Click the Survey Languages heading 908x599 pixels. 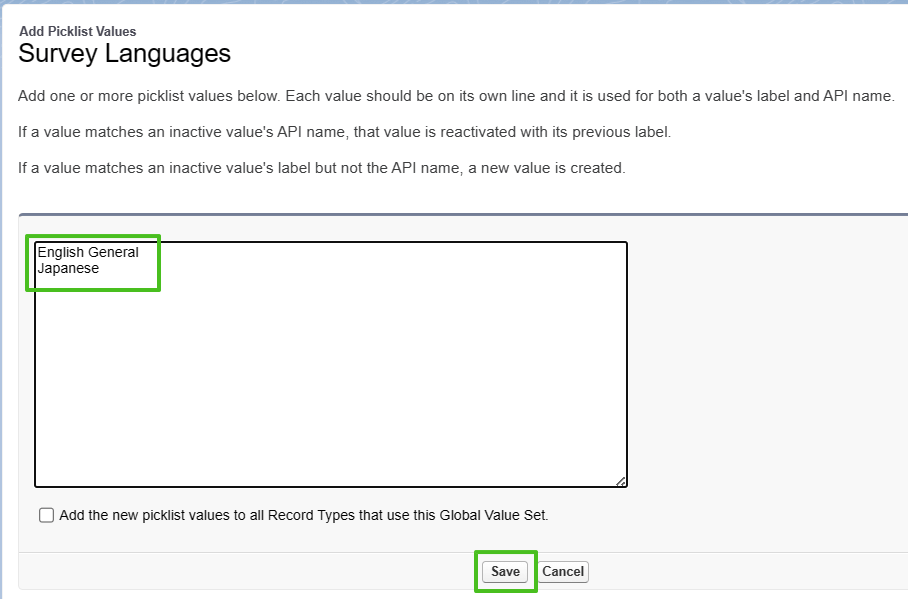pyautogui.click(x=125, y=54)
